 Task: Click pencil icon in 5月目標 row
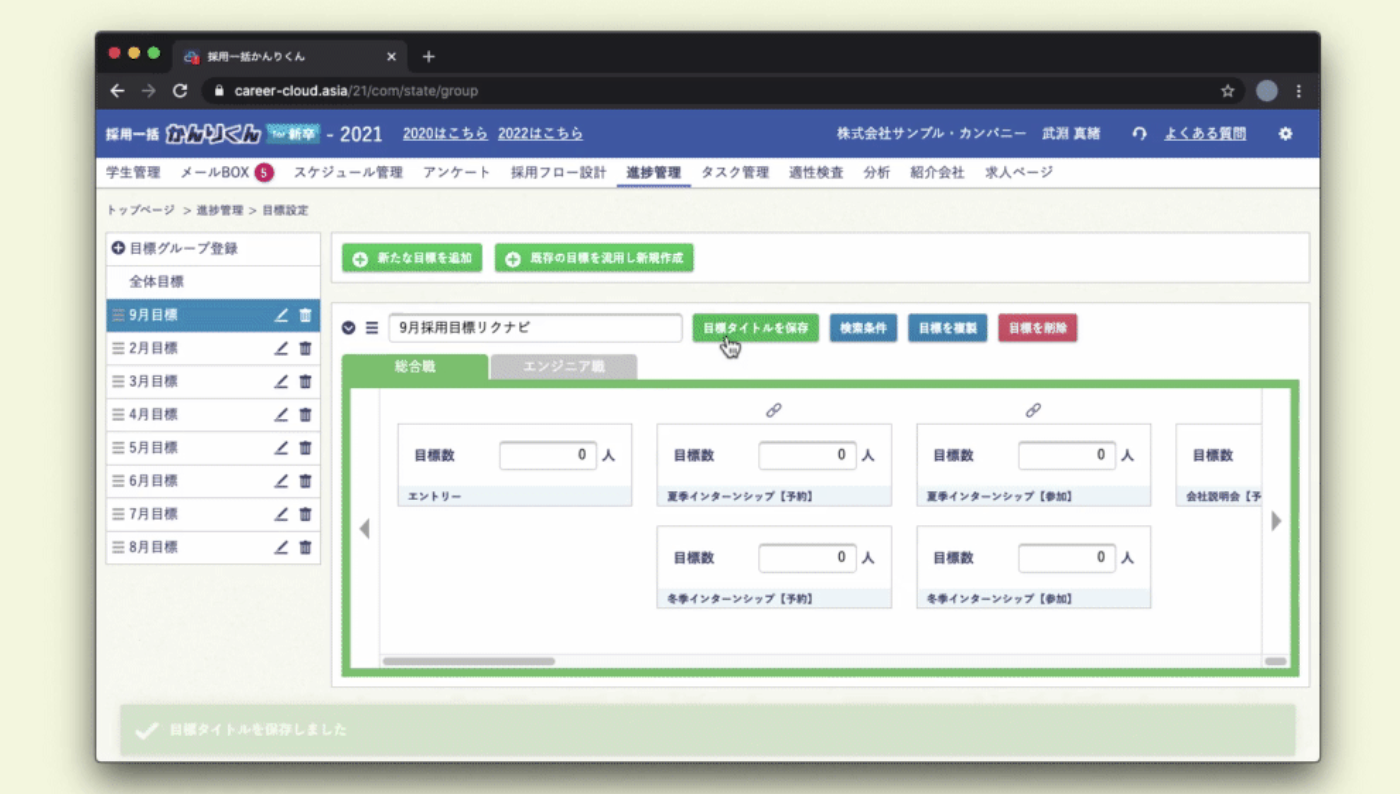pos(281,447)
